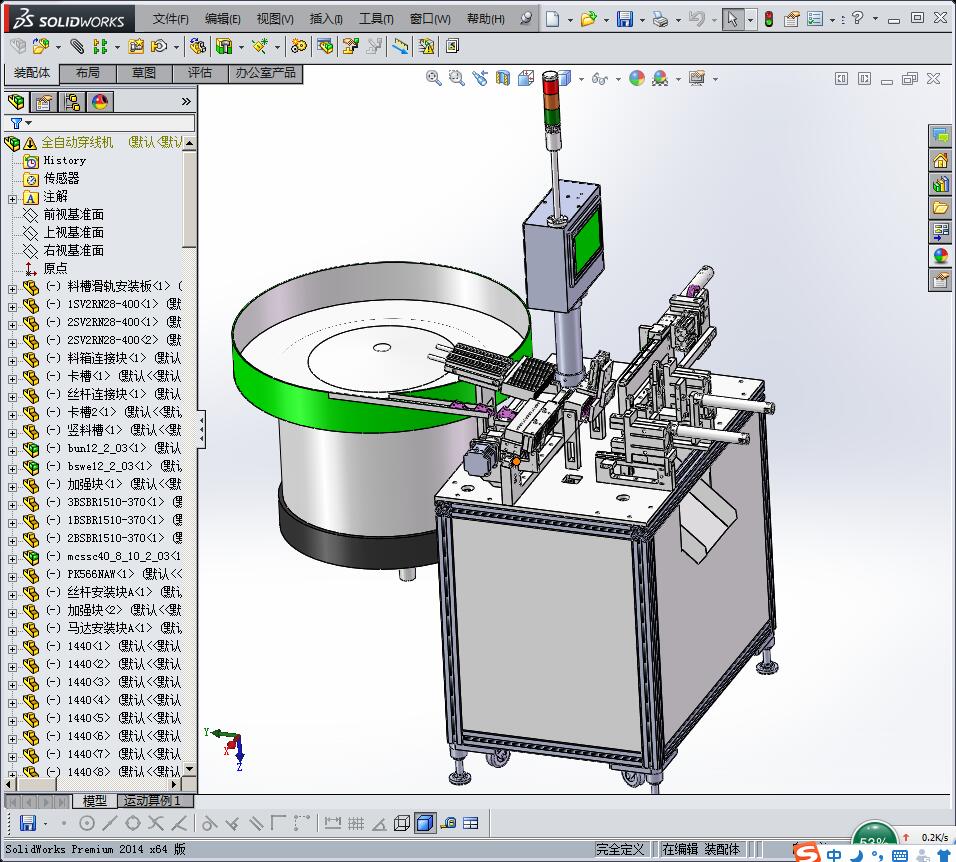956x862 pixels.
Task: Click the menu bar pushpin toggle
Action: pos(526,18)
